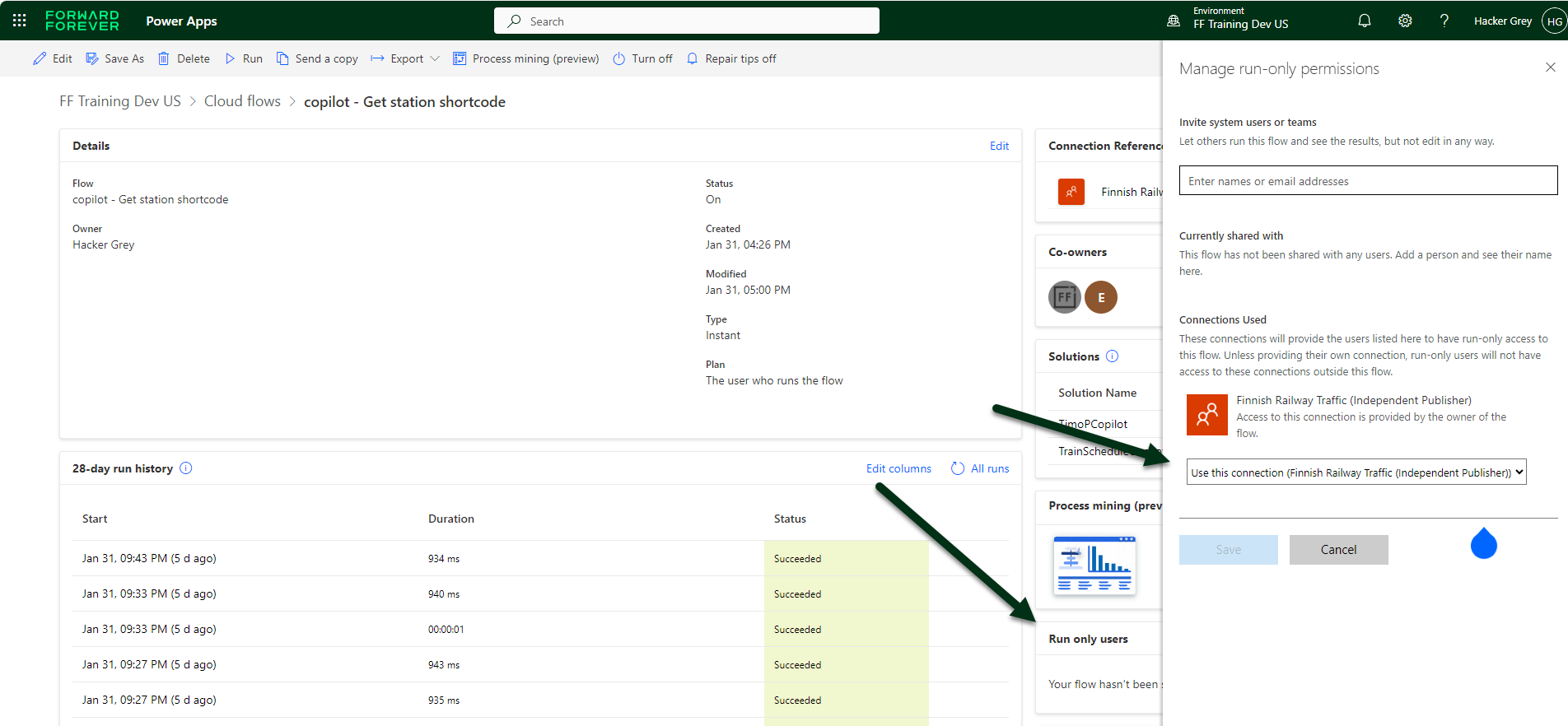The height and width of the screenshot is (726, 1568).
Task: Click the Process mining chart thumbnail
Action: [1094, 565]
